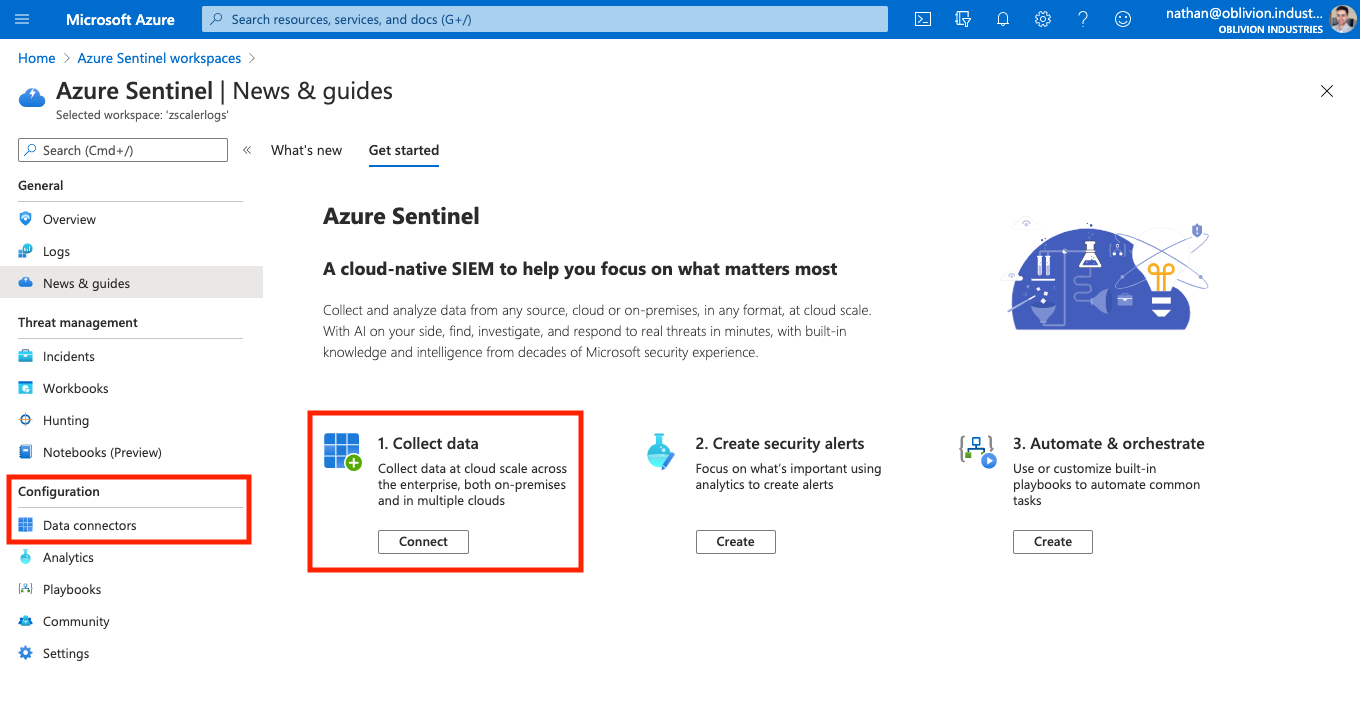The width and height of the screenshot is (1360, 706).
Task: Click the Directory and subscription filter icon
Action: click(963, 19)
